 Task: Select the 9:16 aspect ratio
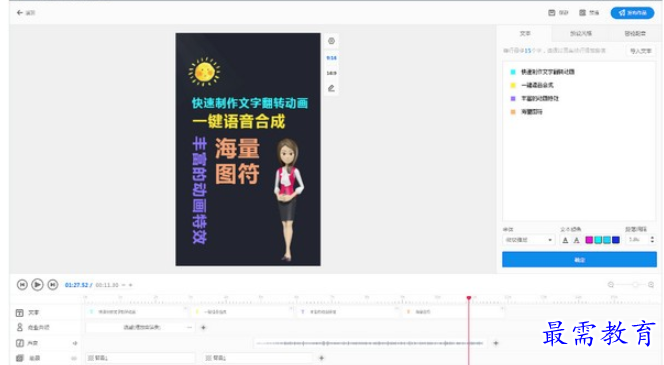tap(331, 58)
